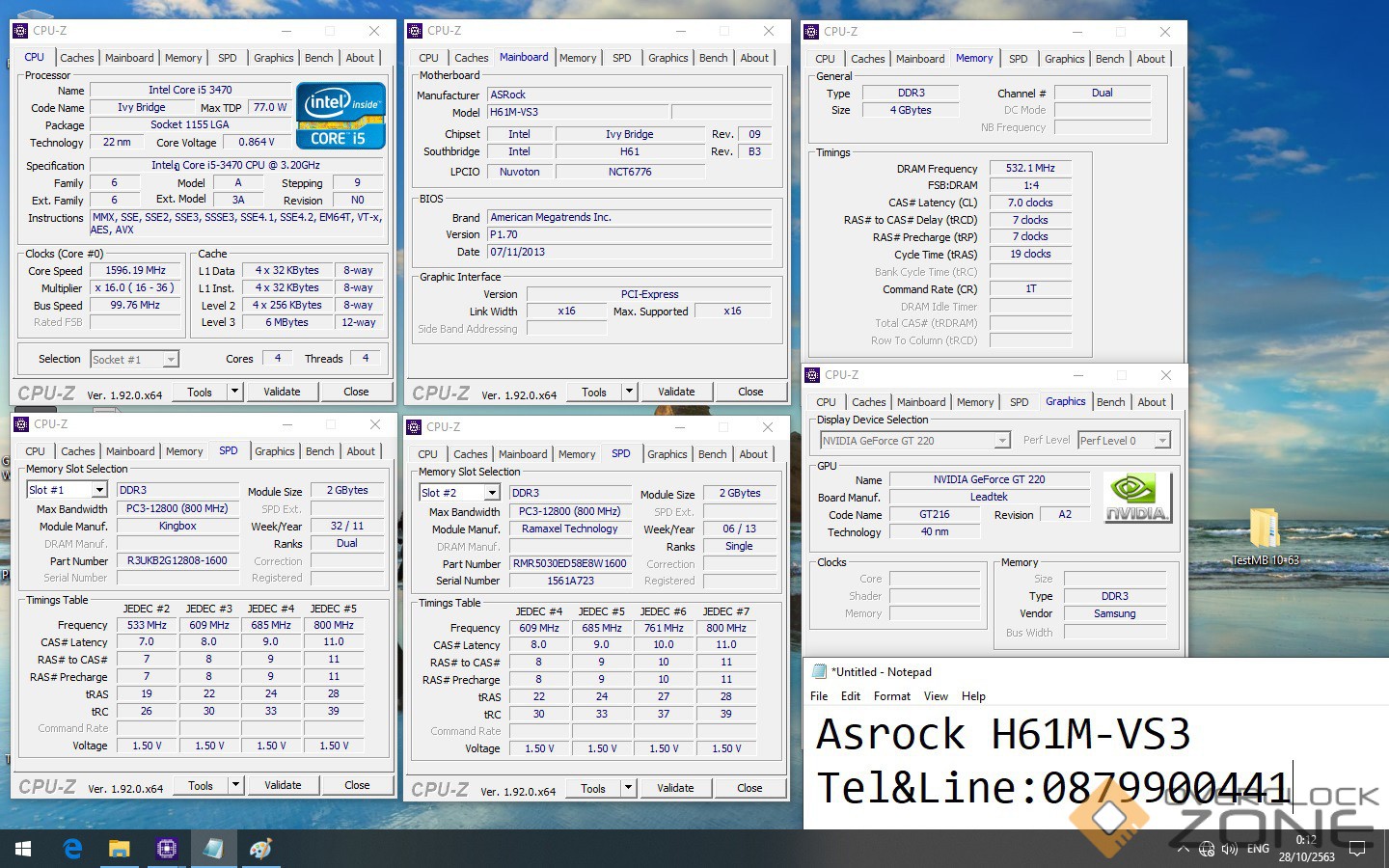The image size is (1389, 868).
Task: Show hidden system tray icons
Action: 1183,850
